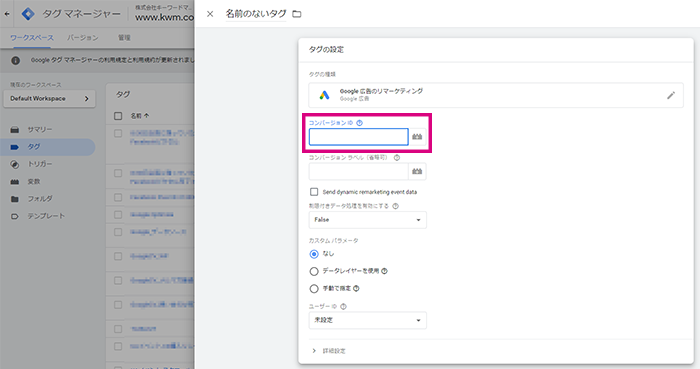Screen dimensions: 700x369
Task: Focus the Conversion Label input field
Action: click(358, 171)
